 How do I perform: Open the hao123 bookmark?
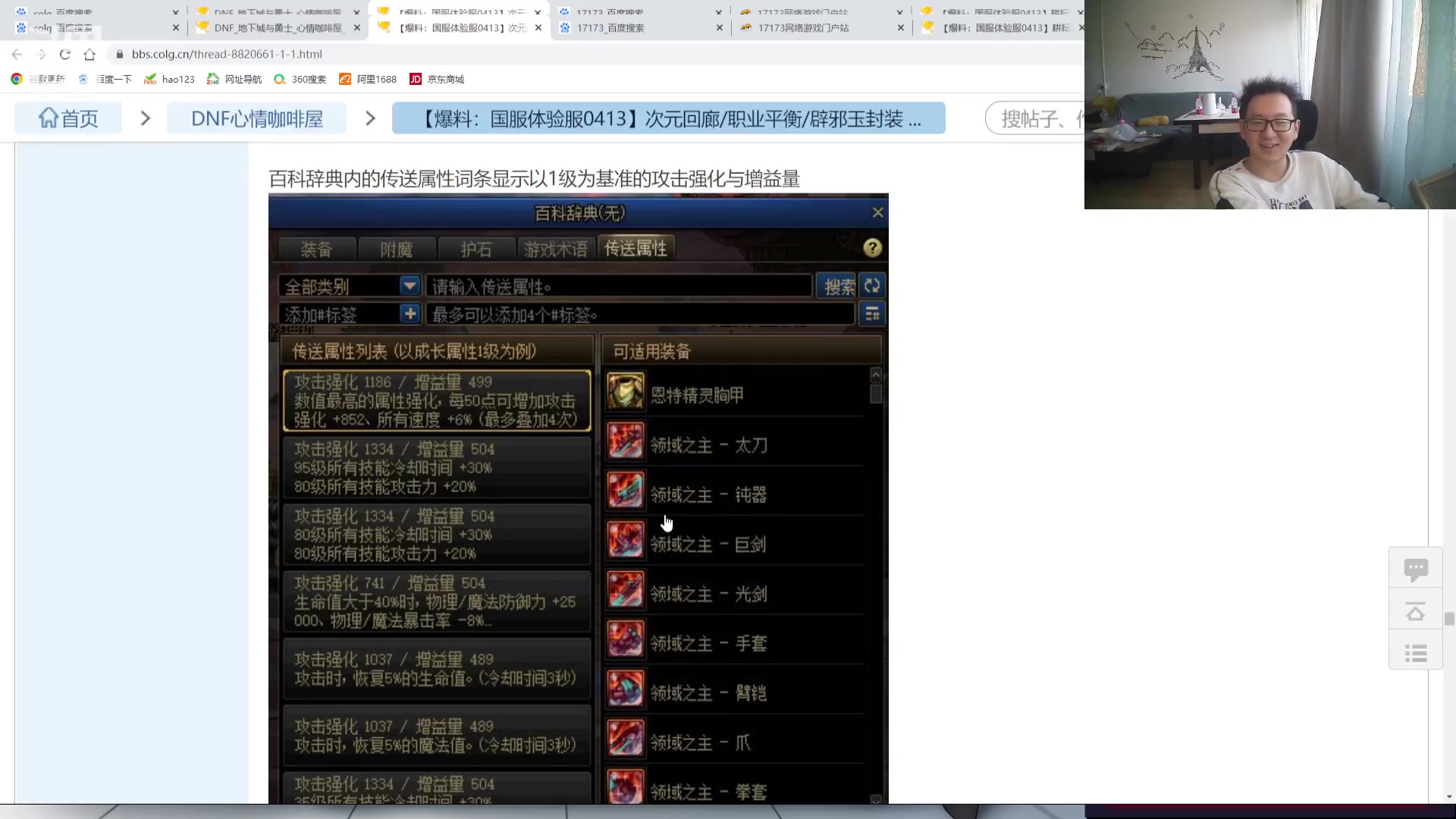coord(169,79)
